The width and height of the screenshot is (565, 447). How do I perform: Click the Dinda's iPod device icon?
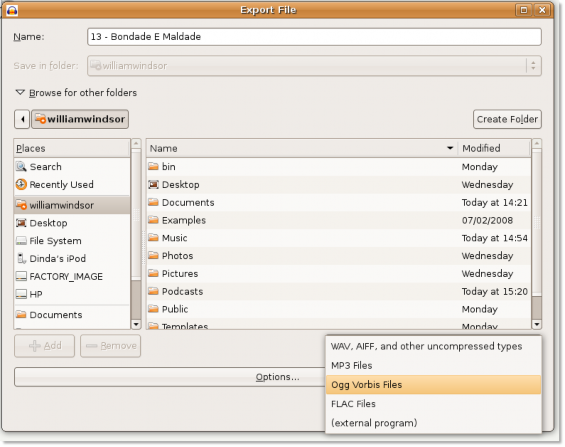tap(21, 258)
